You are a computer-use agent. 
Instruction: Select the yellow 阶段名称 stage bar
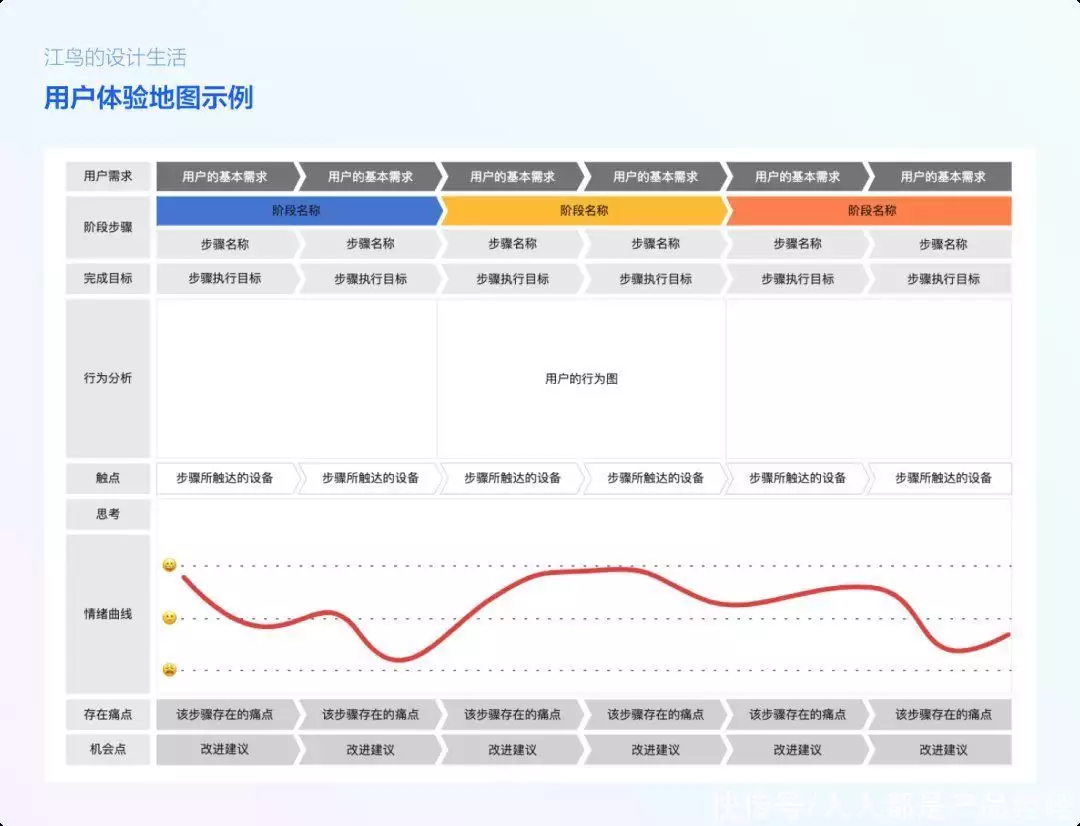point(583,211)
